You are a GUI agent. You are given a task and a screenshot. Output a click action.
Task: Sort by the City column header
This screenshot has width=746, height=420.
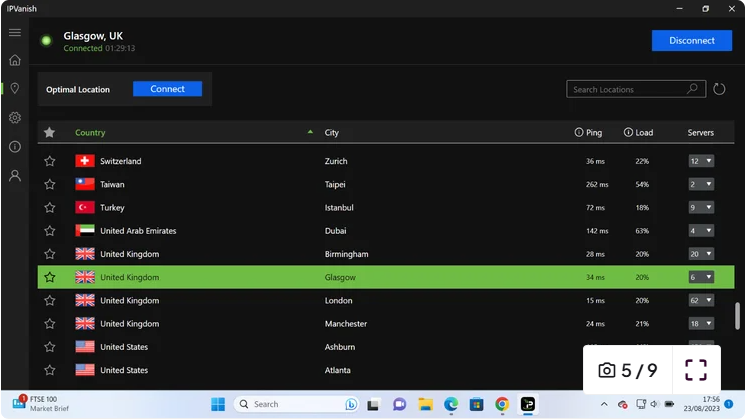click(x=332, y=133)
